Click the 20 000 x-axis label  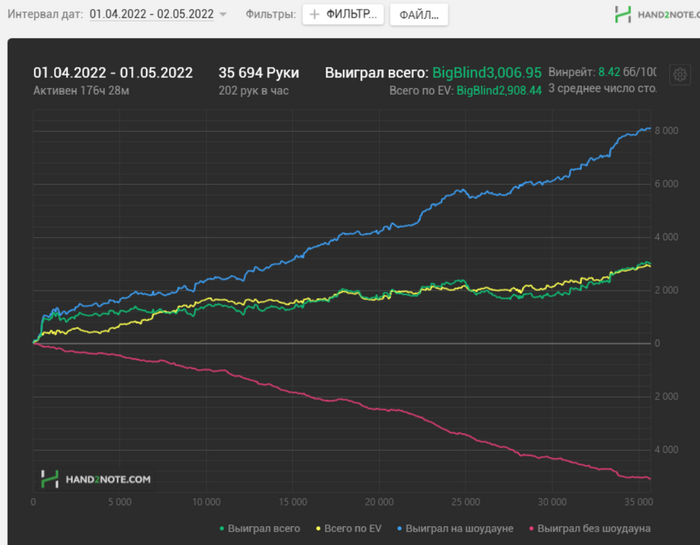click(x=379, y=502)
